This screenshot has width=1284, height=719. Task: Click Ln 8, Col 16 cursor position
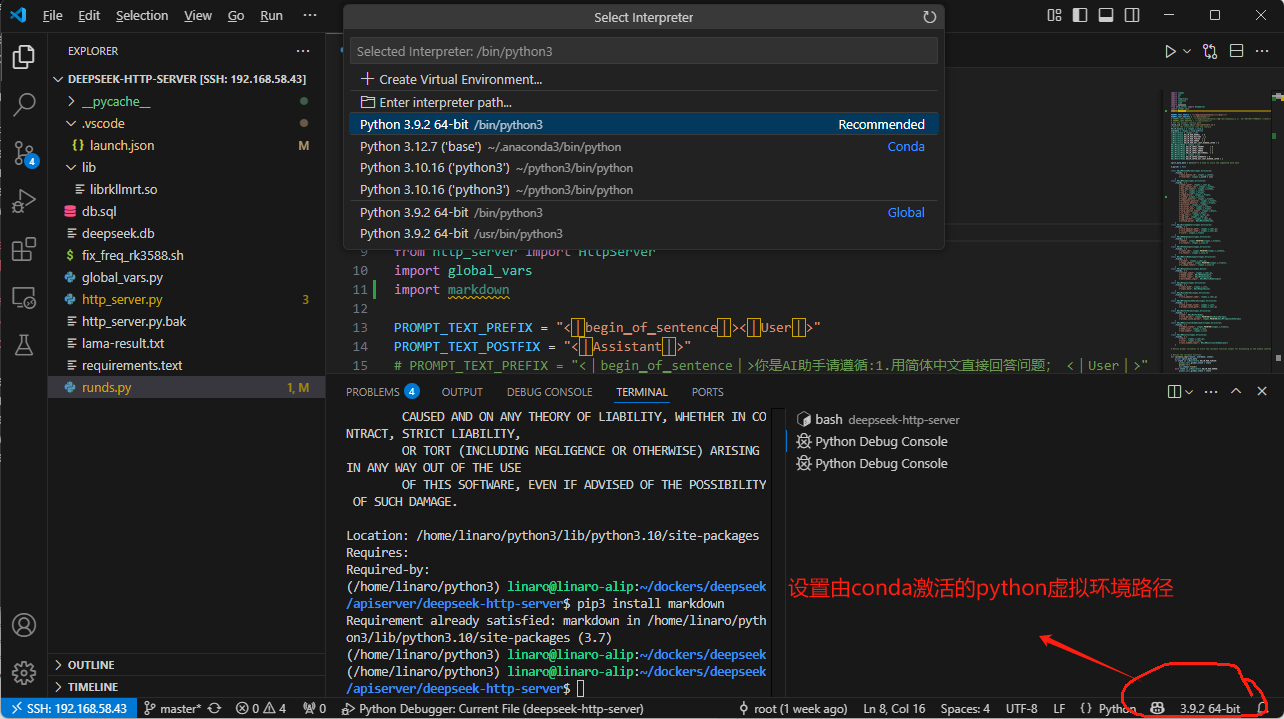895,708
